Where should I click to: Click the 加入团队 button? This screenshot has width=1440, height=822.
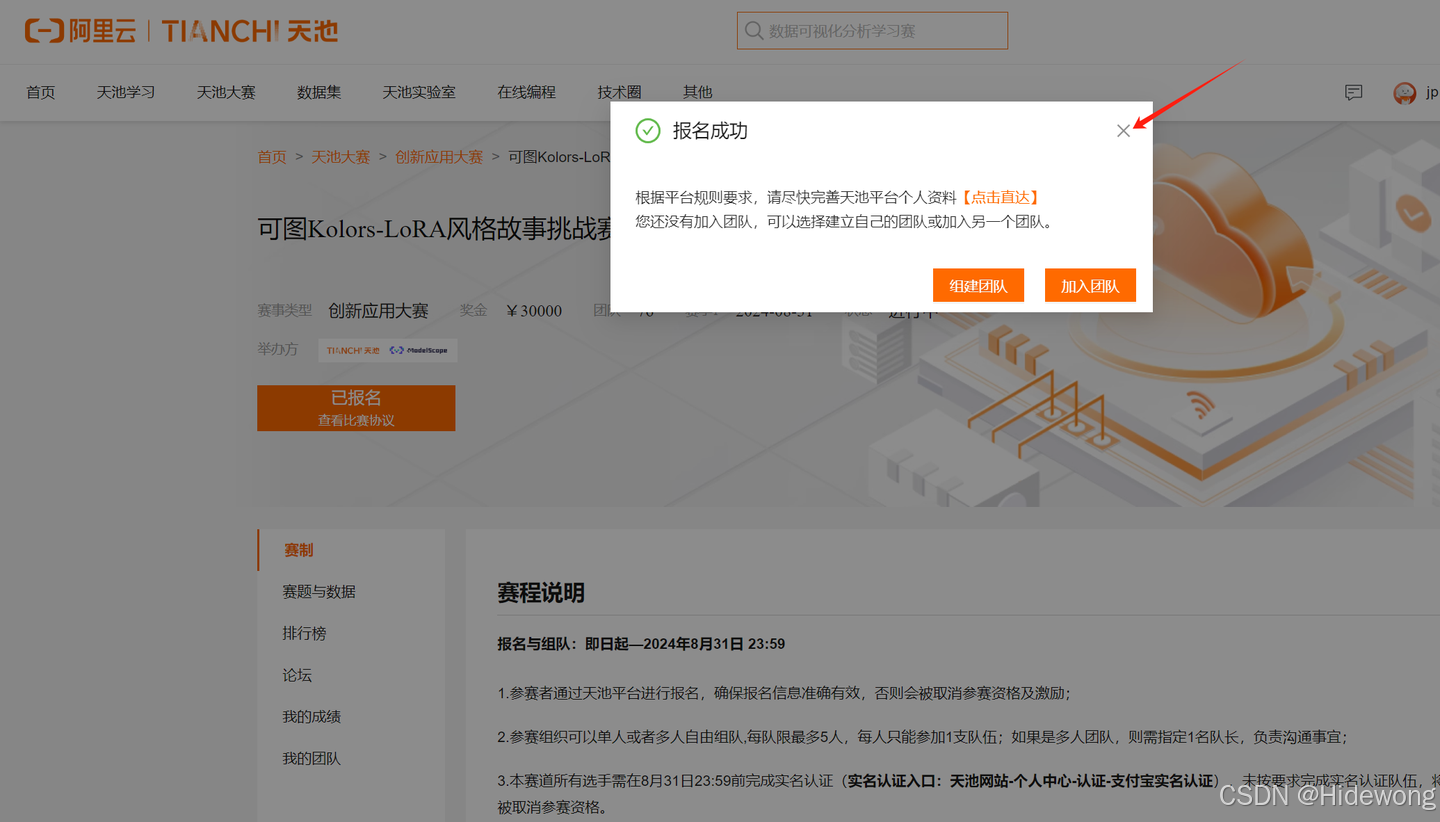coord(1090,286)
